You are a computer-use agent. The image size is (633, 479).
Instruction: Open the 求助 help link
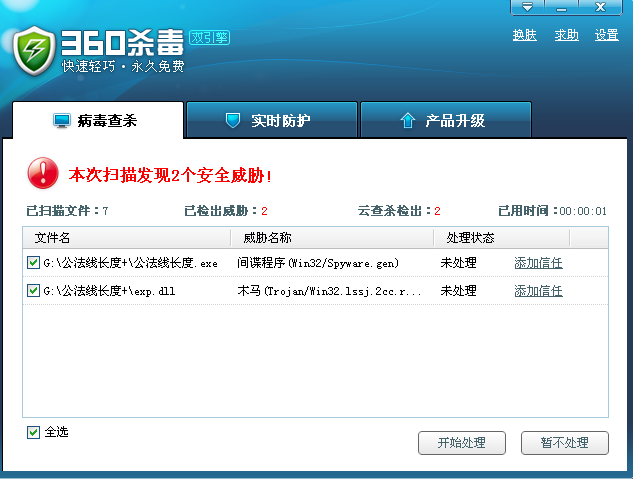pyautogui.click(x=566, y=35)
